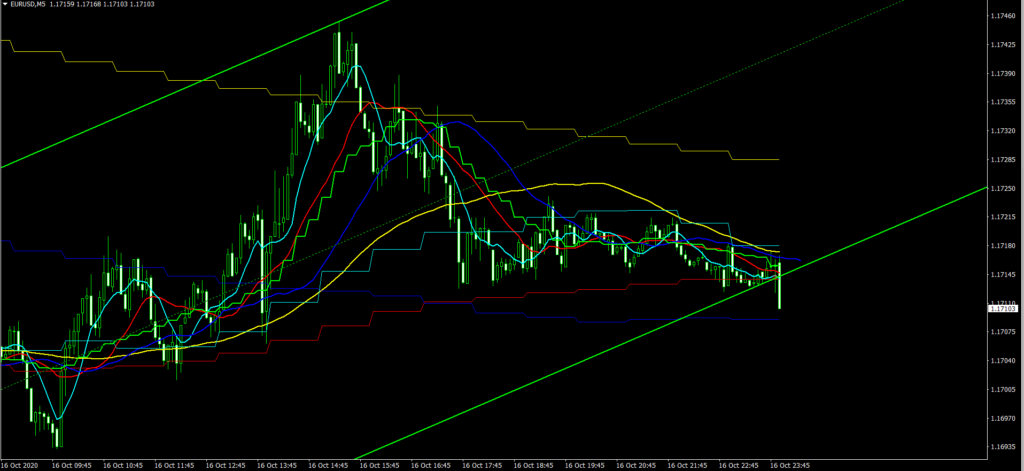Click the 1.17460 price axis label
The width and height of the screenshot is (1024, 471).
[x=1002, y=17]
